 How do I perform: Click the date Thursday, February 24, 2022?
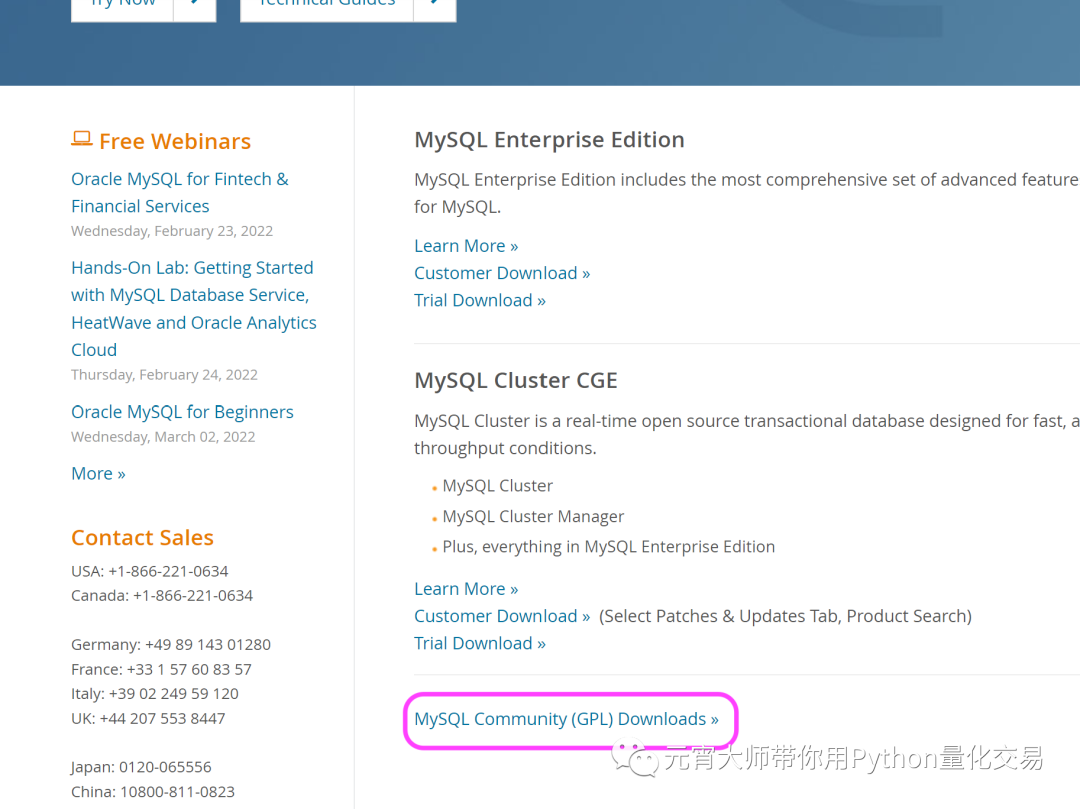tap(165, 375)
